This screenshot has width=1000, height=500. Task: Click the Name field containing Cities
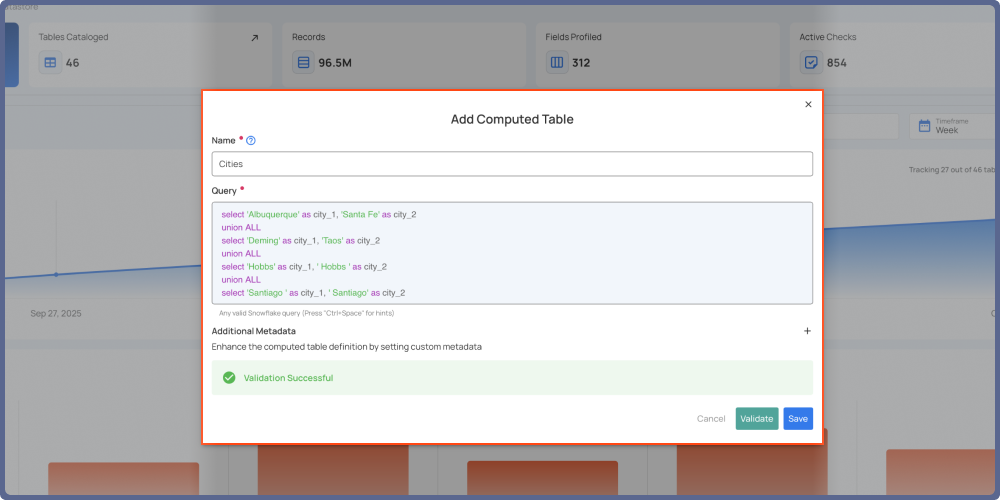tap(512, 164)
